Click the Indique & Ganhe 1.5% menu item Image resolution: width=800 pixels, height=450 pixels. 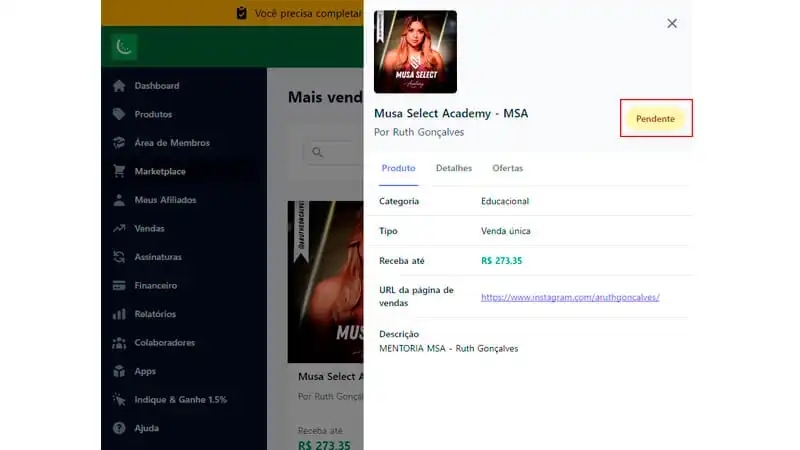[x=169, y=399]
